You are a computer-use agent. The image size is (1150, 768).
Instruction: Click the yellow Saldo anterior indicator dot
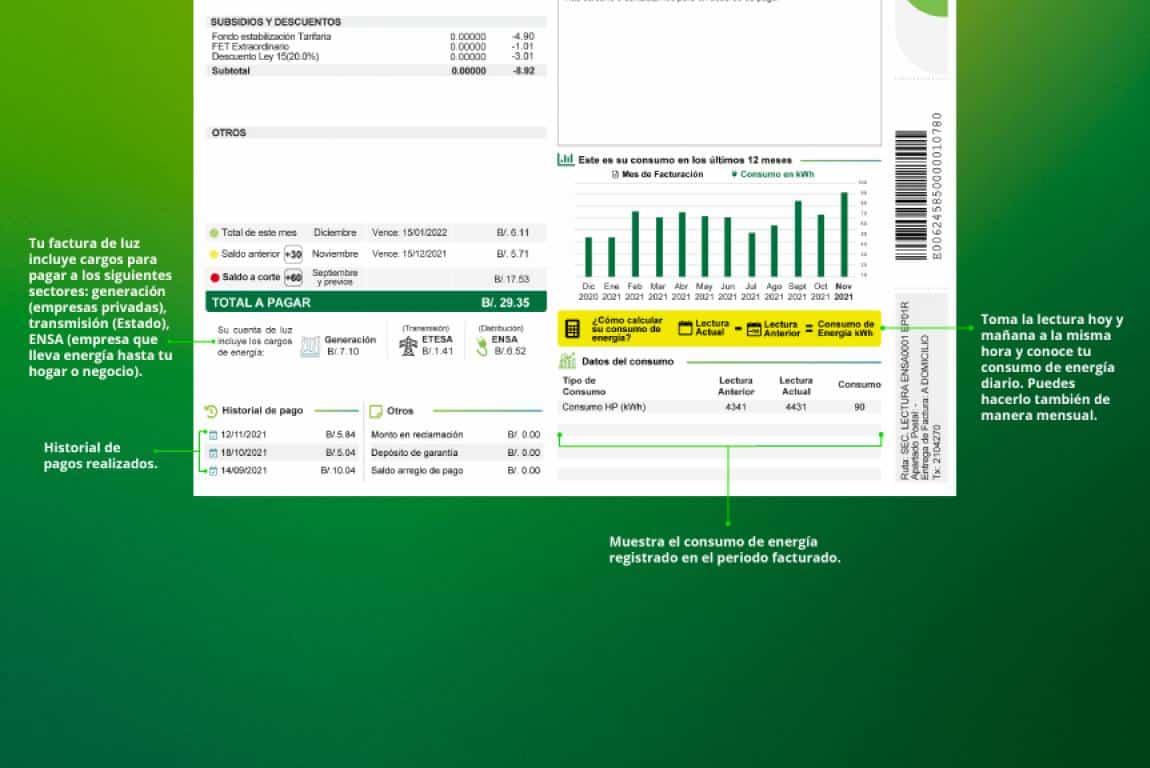(214, 255)
